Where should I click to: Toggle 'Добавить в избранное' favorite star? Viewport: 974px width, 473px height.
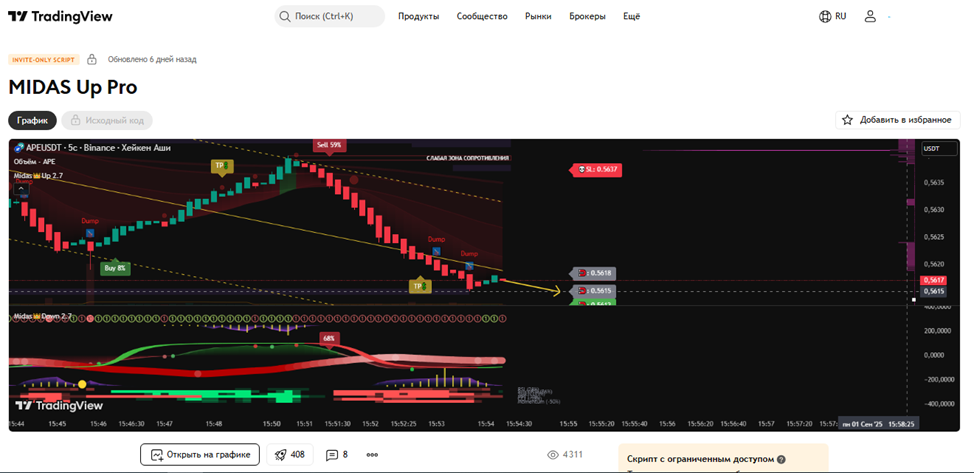[847, 120]
